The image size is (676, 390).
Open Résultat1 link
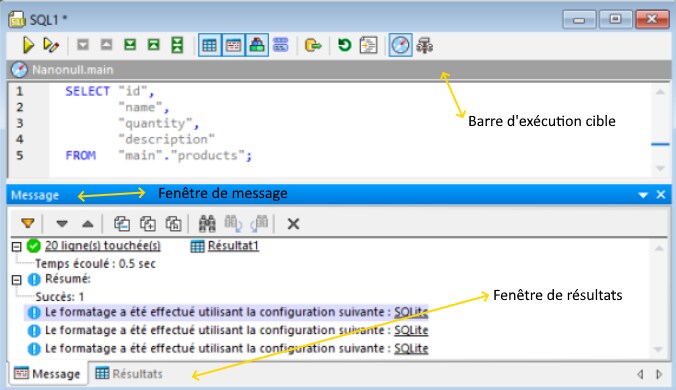point(233,246)
